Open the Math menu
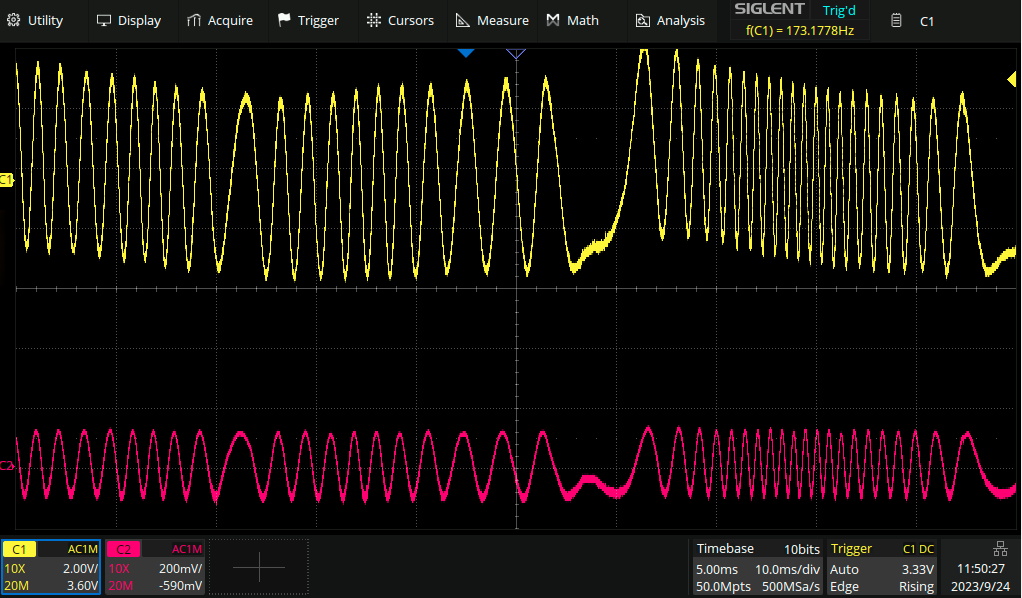The width and height of the screenshot is (1022, 598). pos(572,20)
